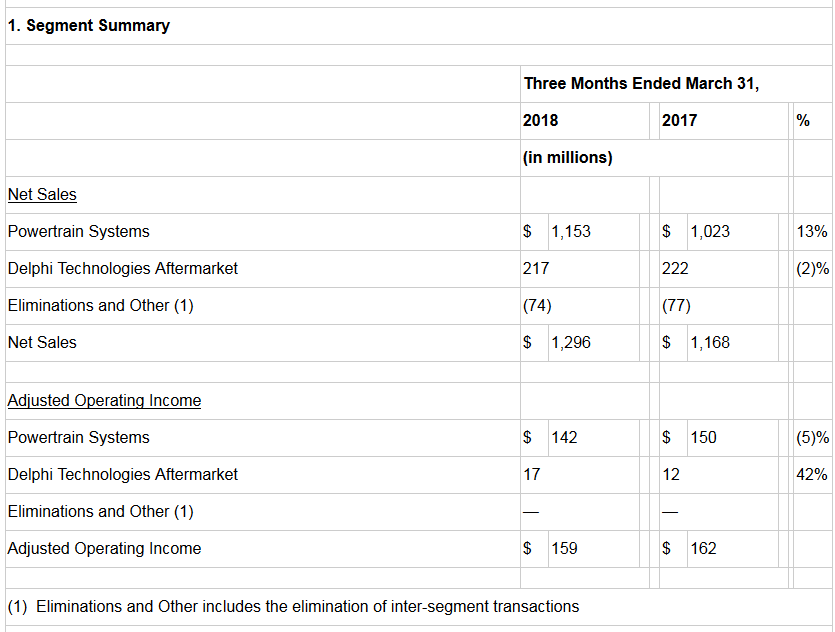Select the (2)% change cell

pos(813,268)
